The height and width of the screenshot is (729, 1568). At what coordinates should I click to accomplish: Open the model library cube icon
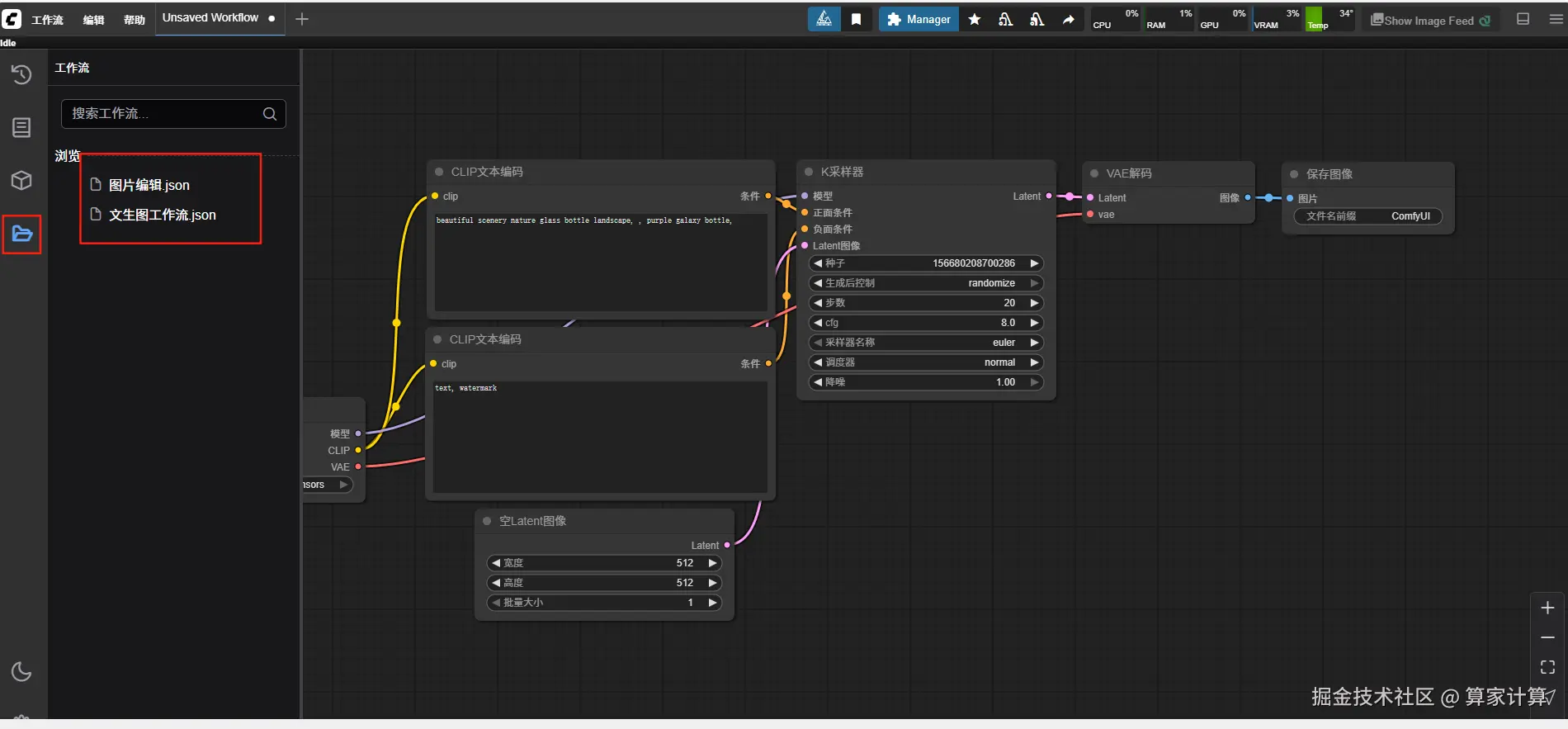coord(21,181)
